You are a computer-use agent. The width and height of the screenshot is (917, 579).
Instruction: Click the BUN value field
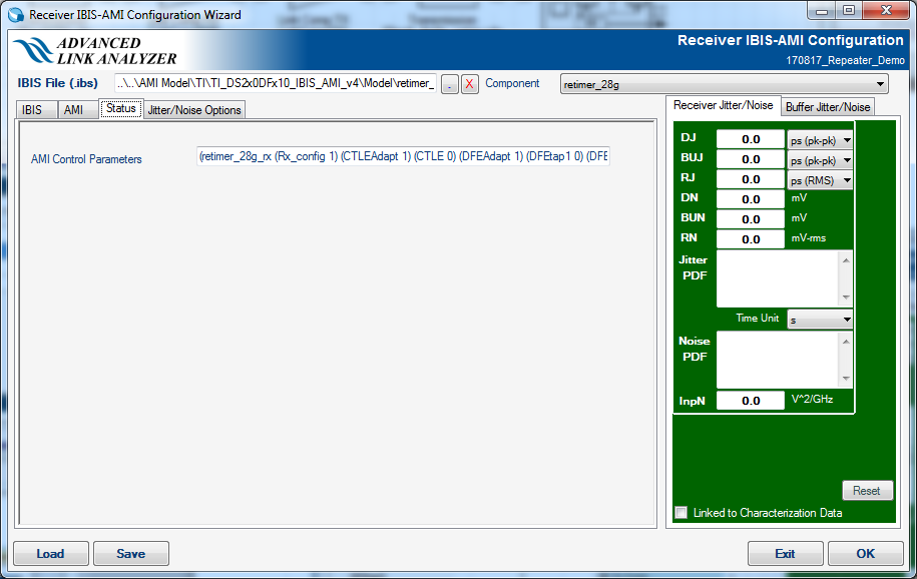click(750, 219)
